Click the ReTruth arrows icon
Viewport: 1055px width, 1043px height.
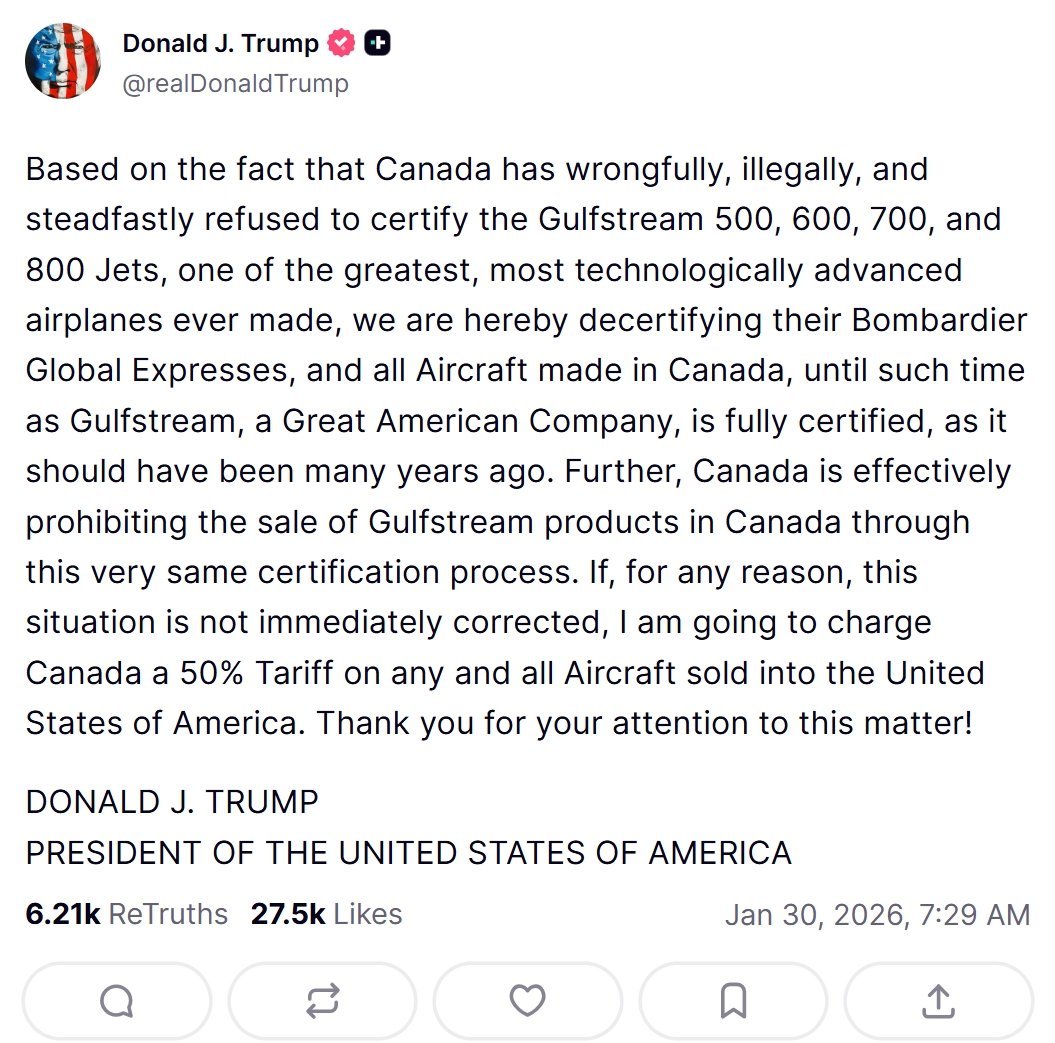tap(322, 1001)
